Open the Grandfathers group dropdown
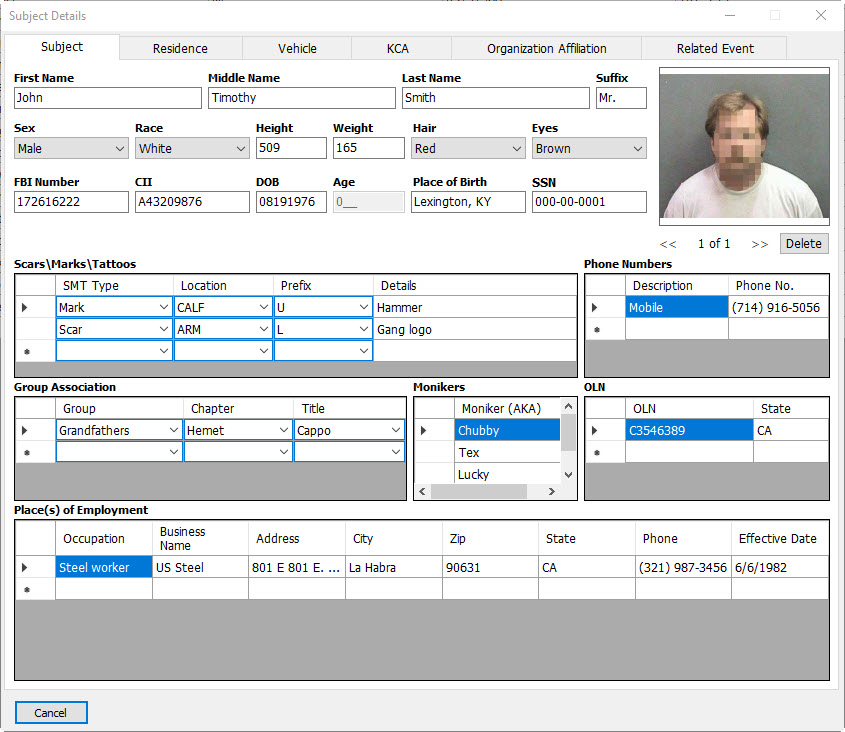 (174, 430)
